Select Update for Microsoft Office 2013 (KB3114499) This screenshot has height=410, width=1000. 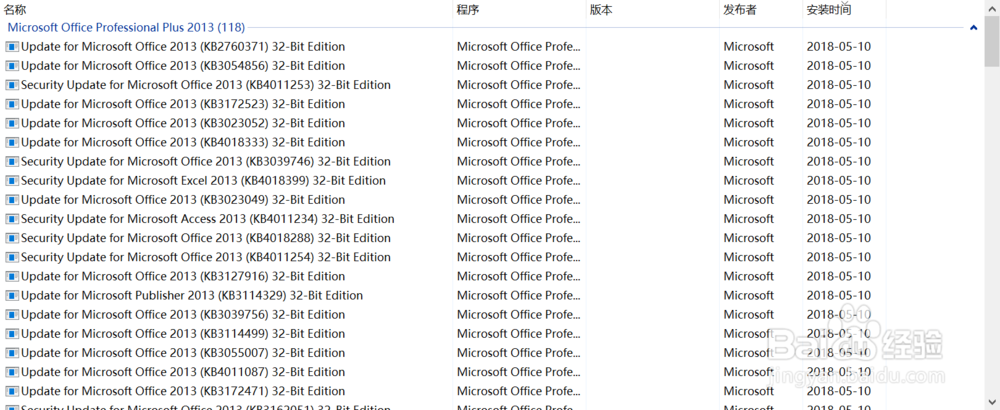(183, 333)
